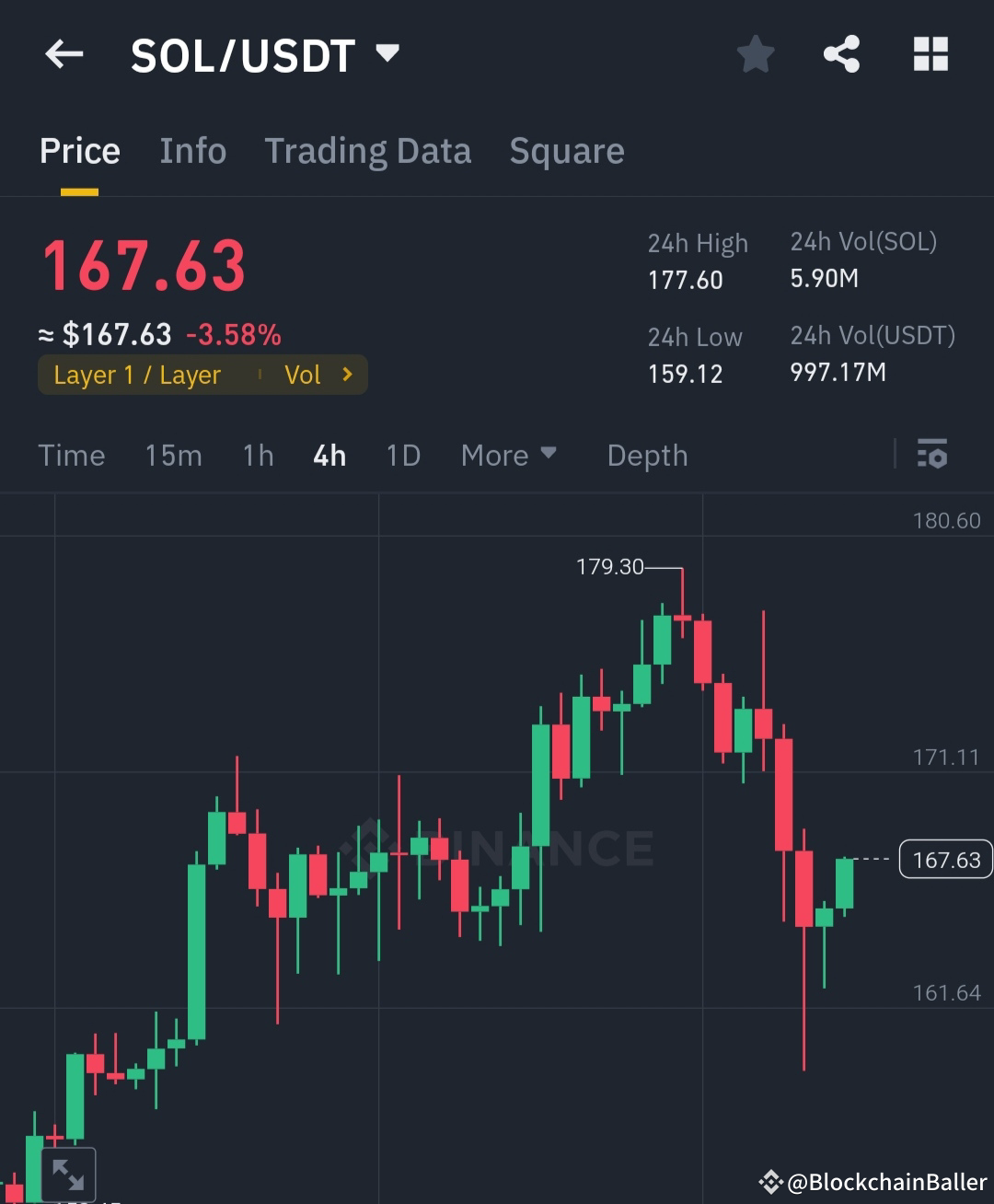Tap the back arrow to exit the chart

64,53
